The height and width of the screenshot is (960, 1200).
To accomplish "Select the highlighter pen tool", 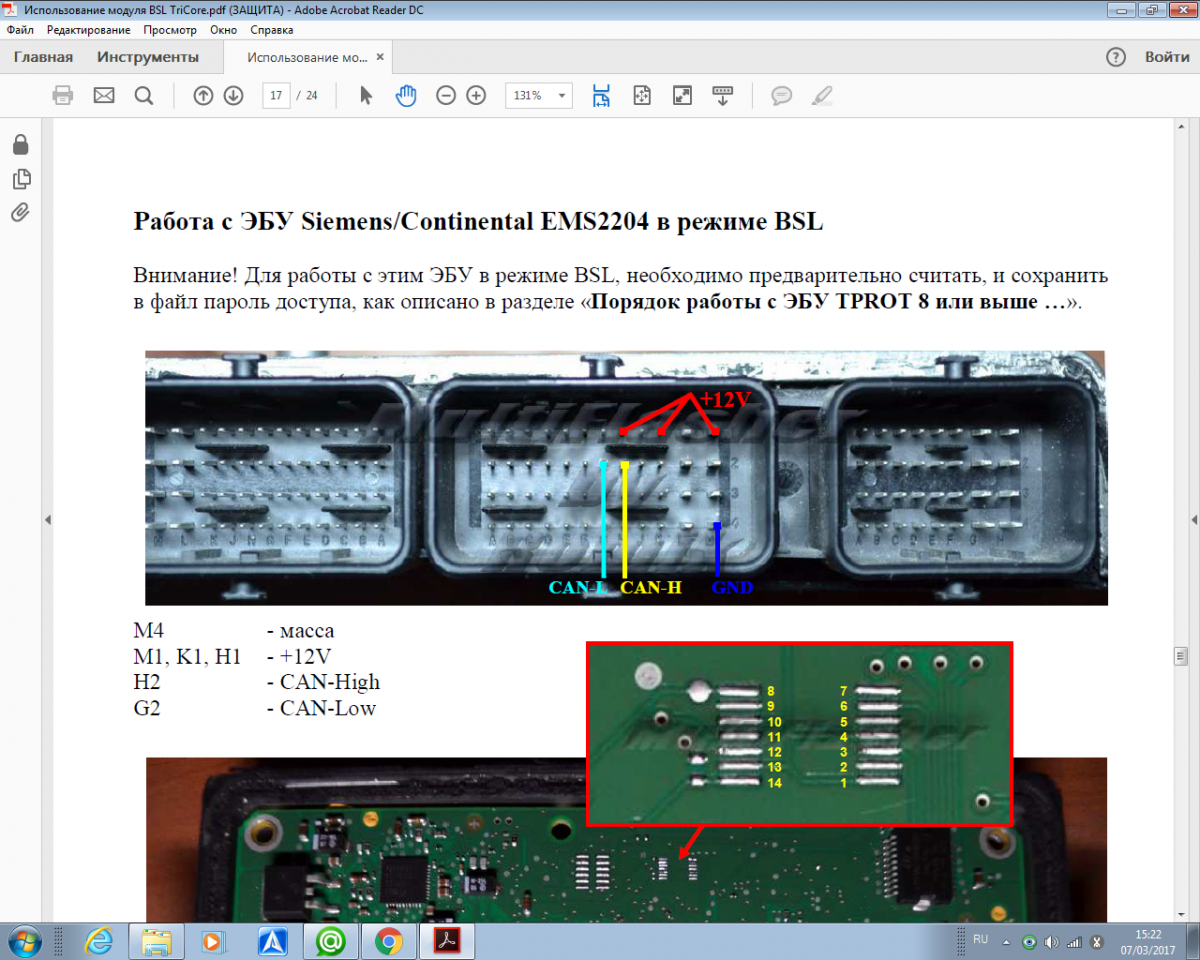I will (822, 95).
